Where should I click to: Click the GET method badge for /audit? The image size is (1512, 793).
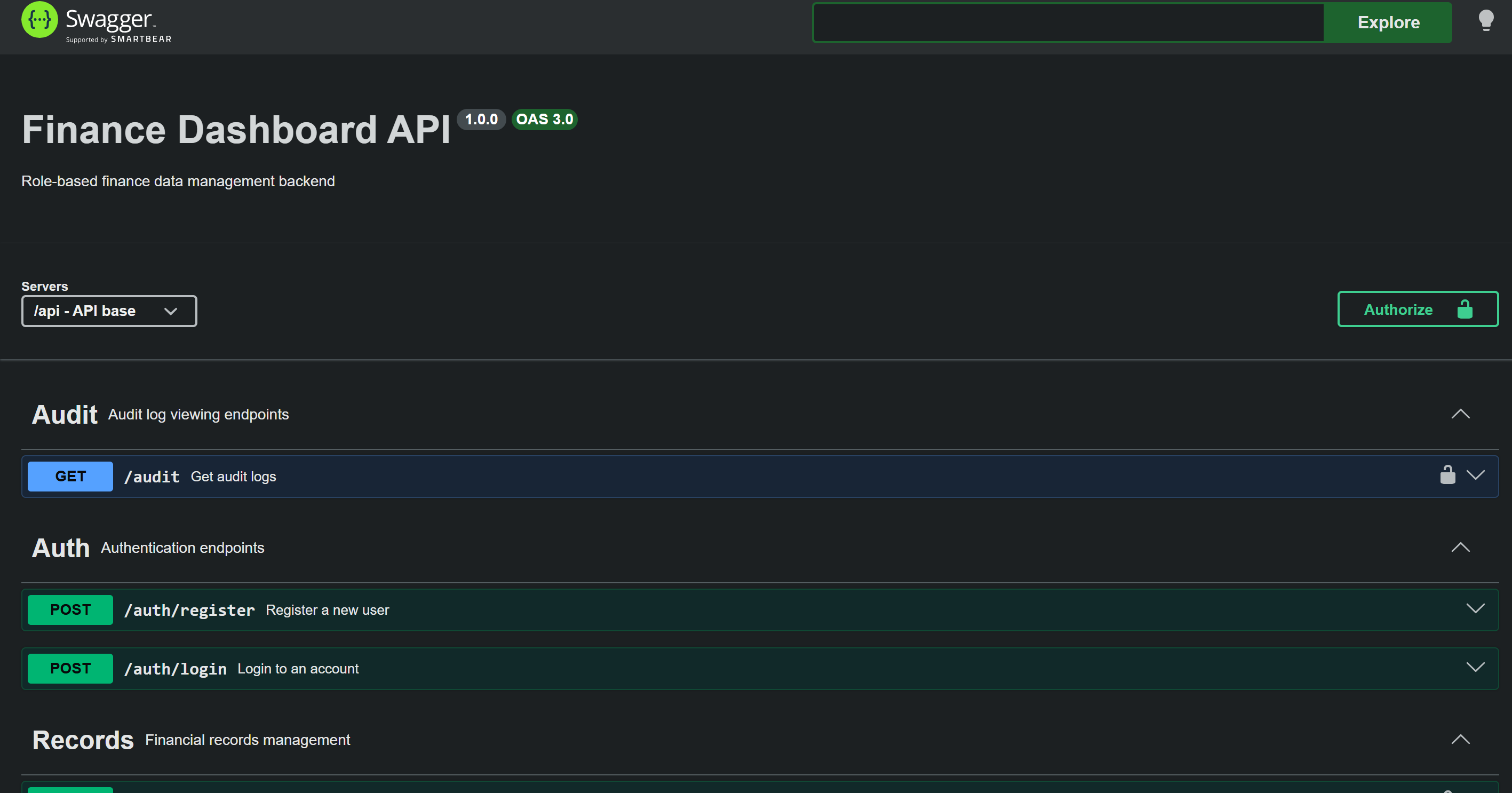tap(70, 476)
